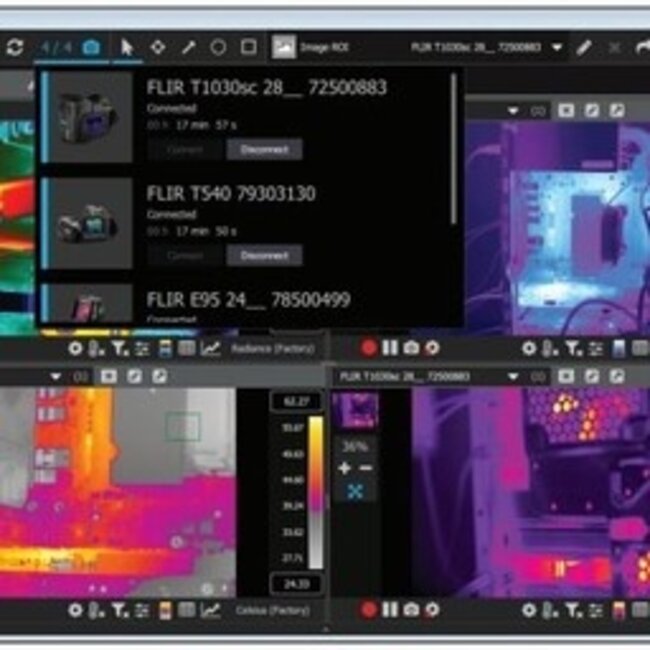Viewport: 650px width, 650px height.
Task: Select the spot crosshair ROI tool
Action: pos(158,47)
